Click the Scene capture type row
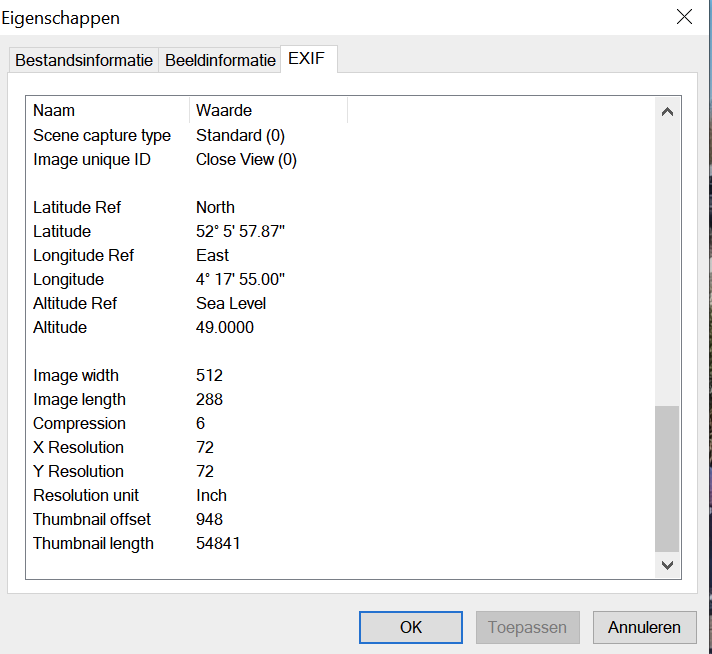Image resolution: width=712 pixels, height=654 pixels. [x=101, y=135]
